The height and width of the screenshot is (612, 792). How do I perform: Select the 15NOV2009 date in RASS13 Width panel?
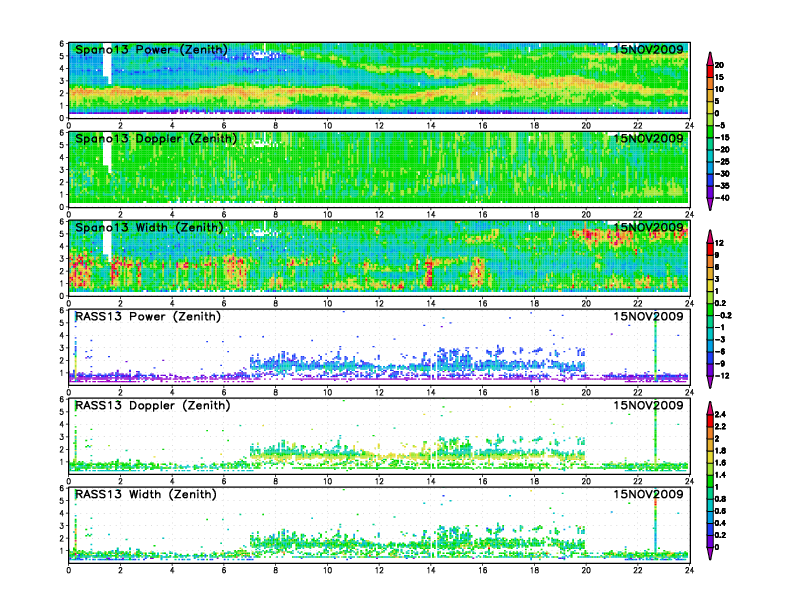point(648,494)
